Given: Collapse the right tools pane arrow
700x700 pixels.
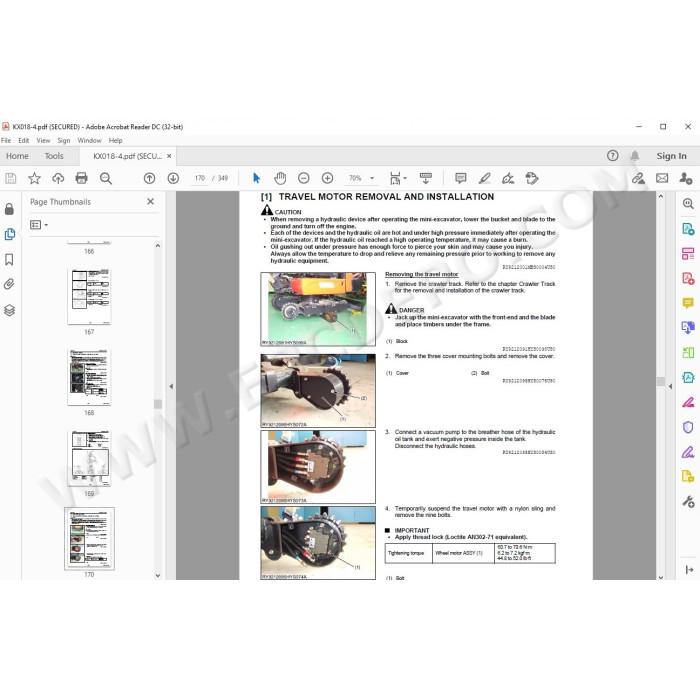Looking at the screenshot, I should coord(670,387).
